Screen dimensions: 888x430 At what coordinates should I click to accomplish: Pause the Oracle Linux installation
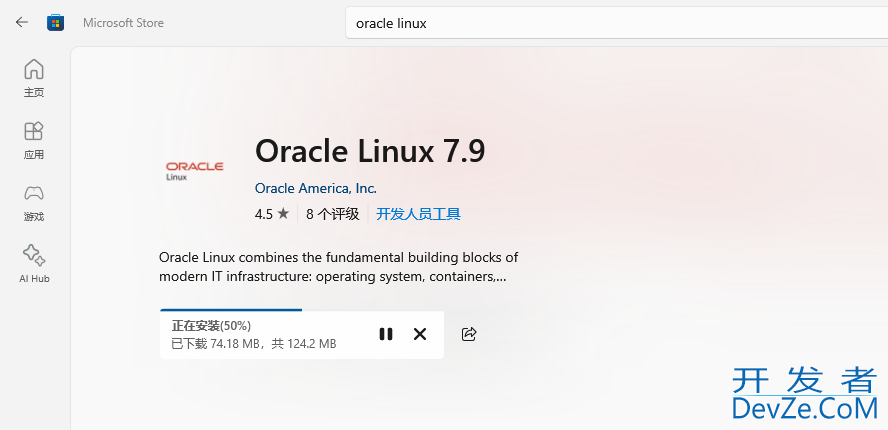pyautogui.click(x=386, y=334)
